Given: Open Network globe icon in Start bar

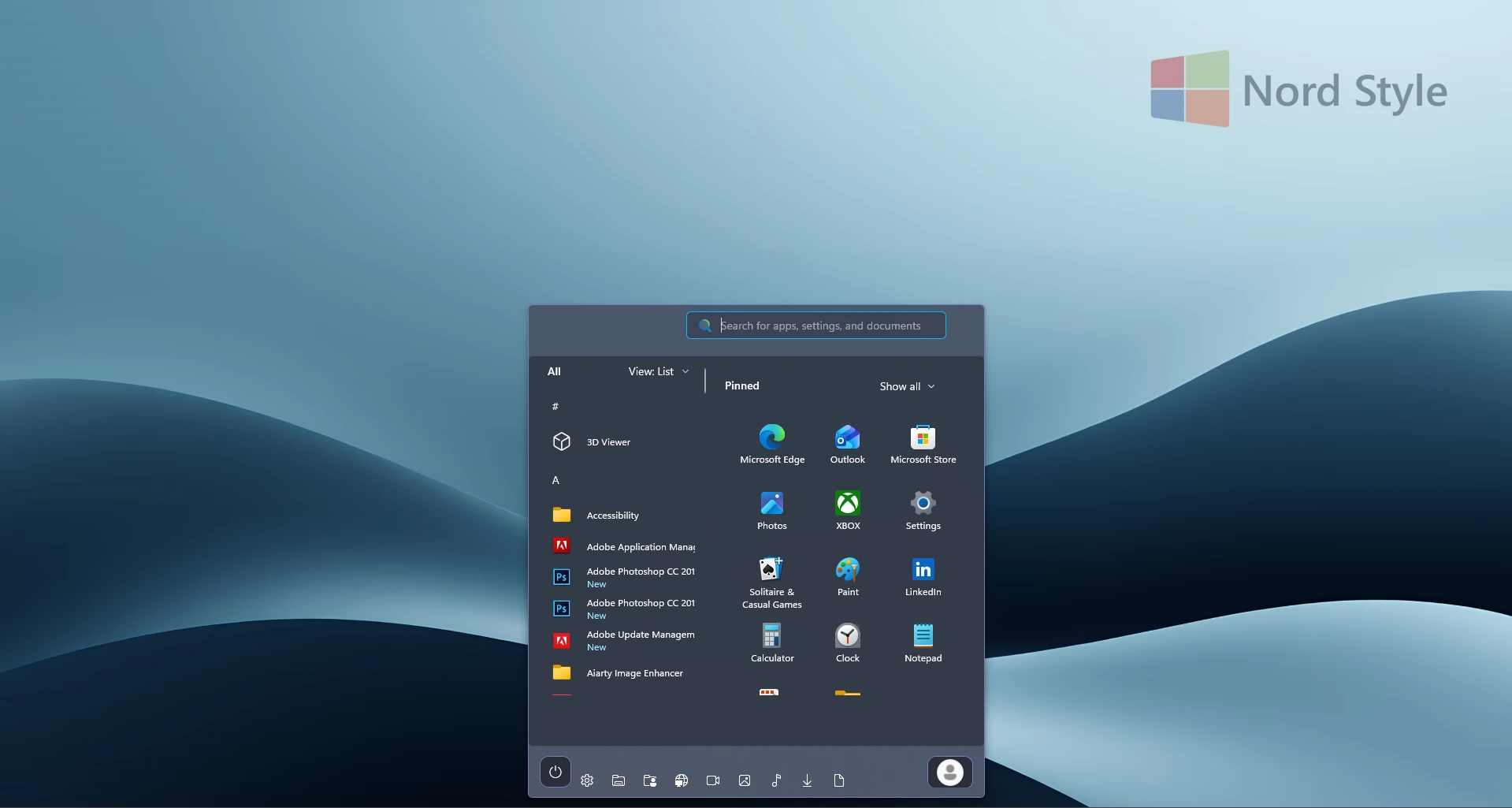Looking at the screenshot, I should 682,780.
